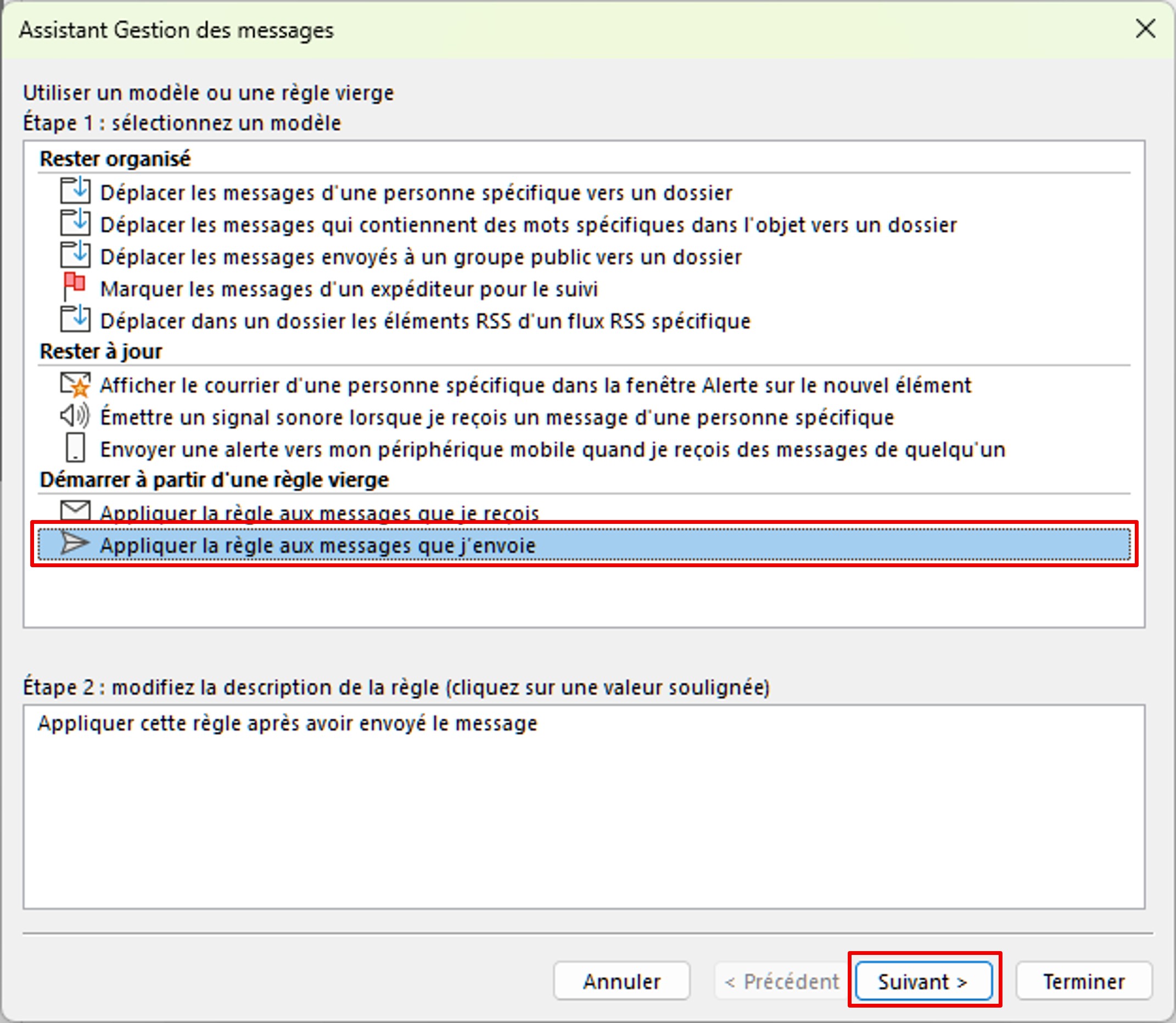Screen dimensions: 1176x1023
Task: Click speaker icon for signal sonore rule
Action: click(75, 416)
